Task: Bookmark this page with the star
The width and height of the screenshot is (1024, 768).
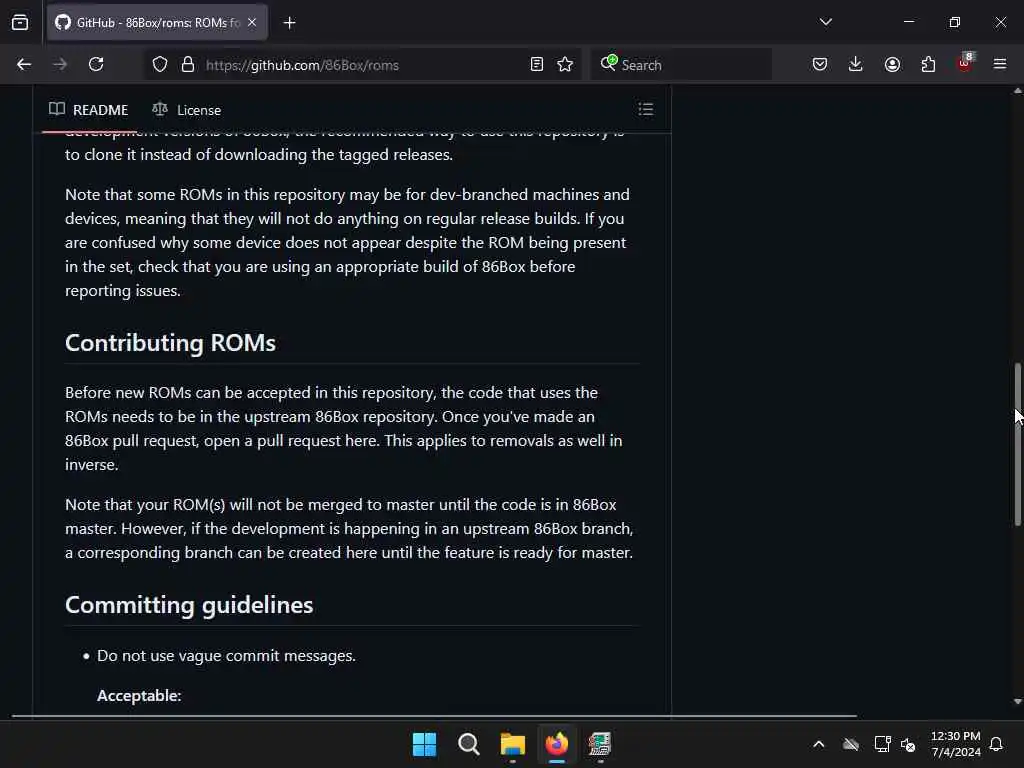Action: 565,64
